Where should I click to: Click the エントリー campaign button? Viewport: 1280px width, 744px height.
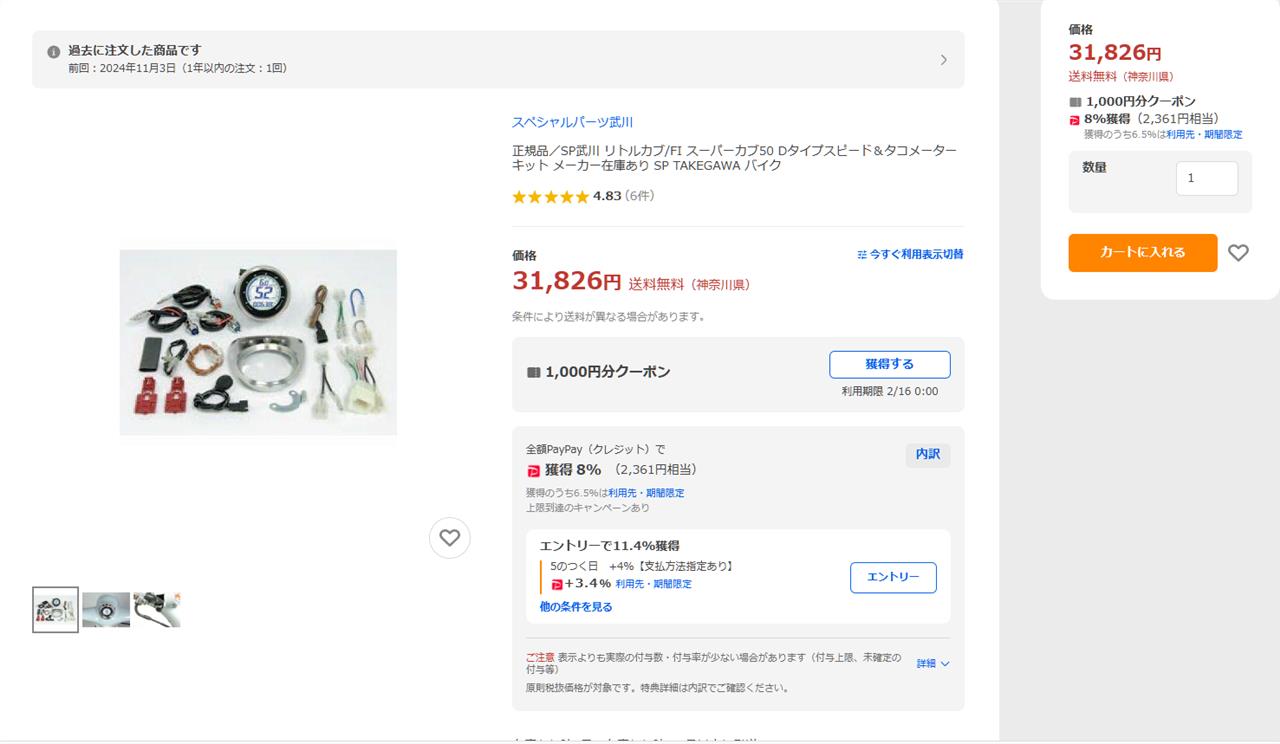(893, 577)
